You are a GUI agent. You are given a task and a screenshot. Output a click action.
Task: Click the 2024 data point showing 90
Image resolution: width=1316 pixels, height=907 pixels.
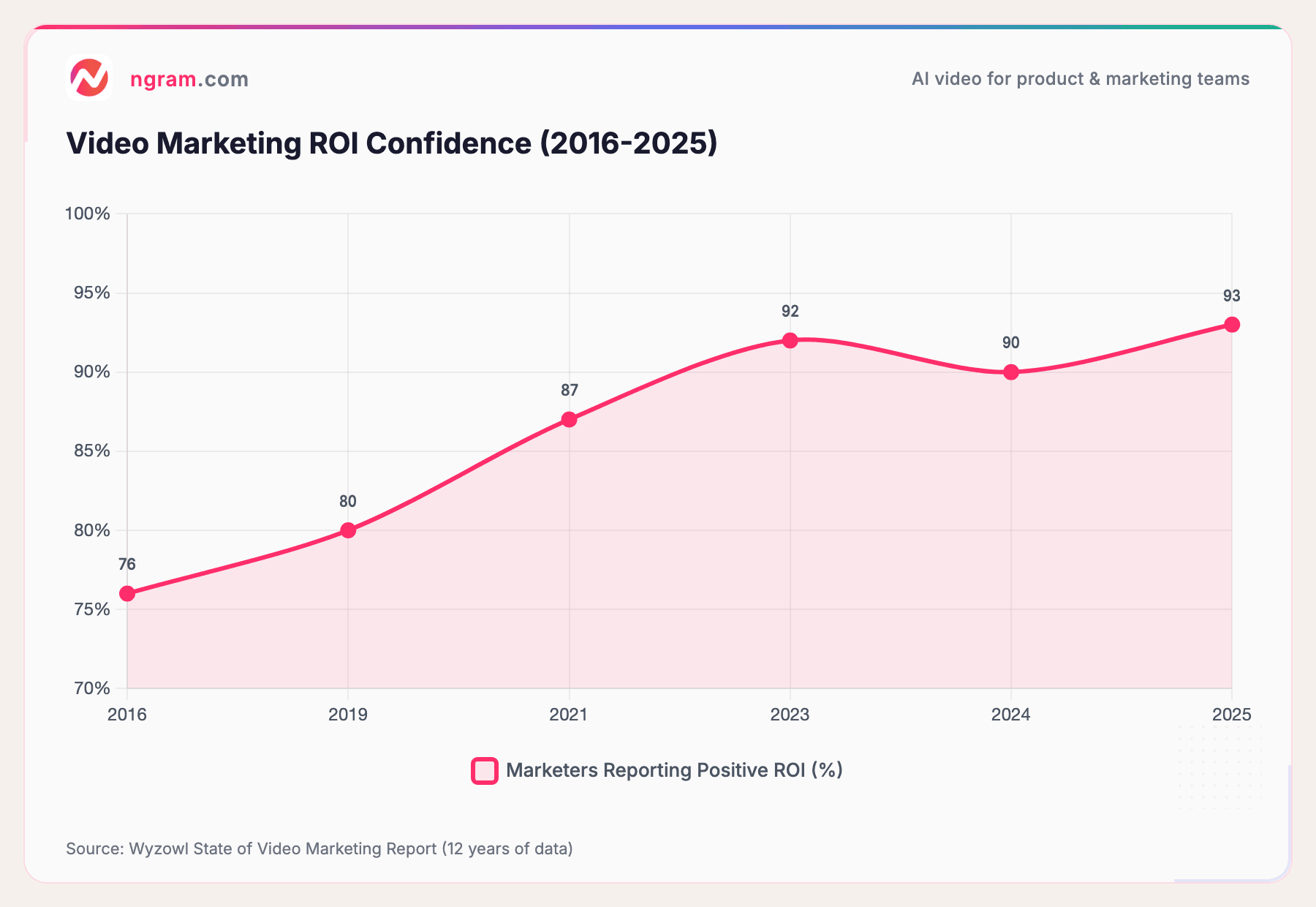point(1011,372)
